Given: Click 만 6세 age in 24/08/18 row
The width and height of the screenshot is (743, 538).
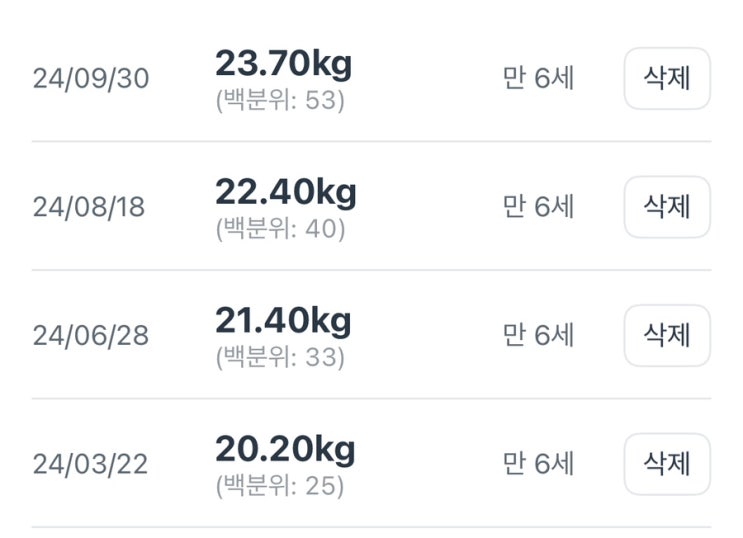Looking at the screenshot, I should (538, 207).
